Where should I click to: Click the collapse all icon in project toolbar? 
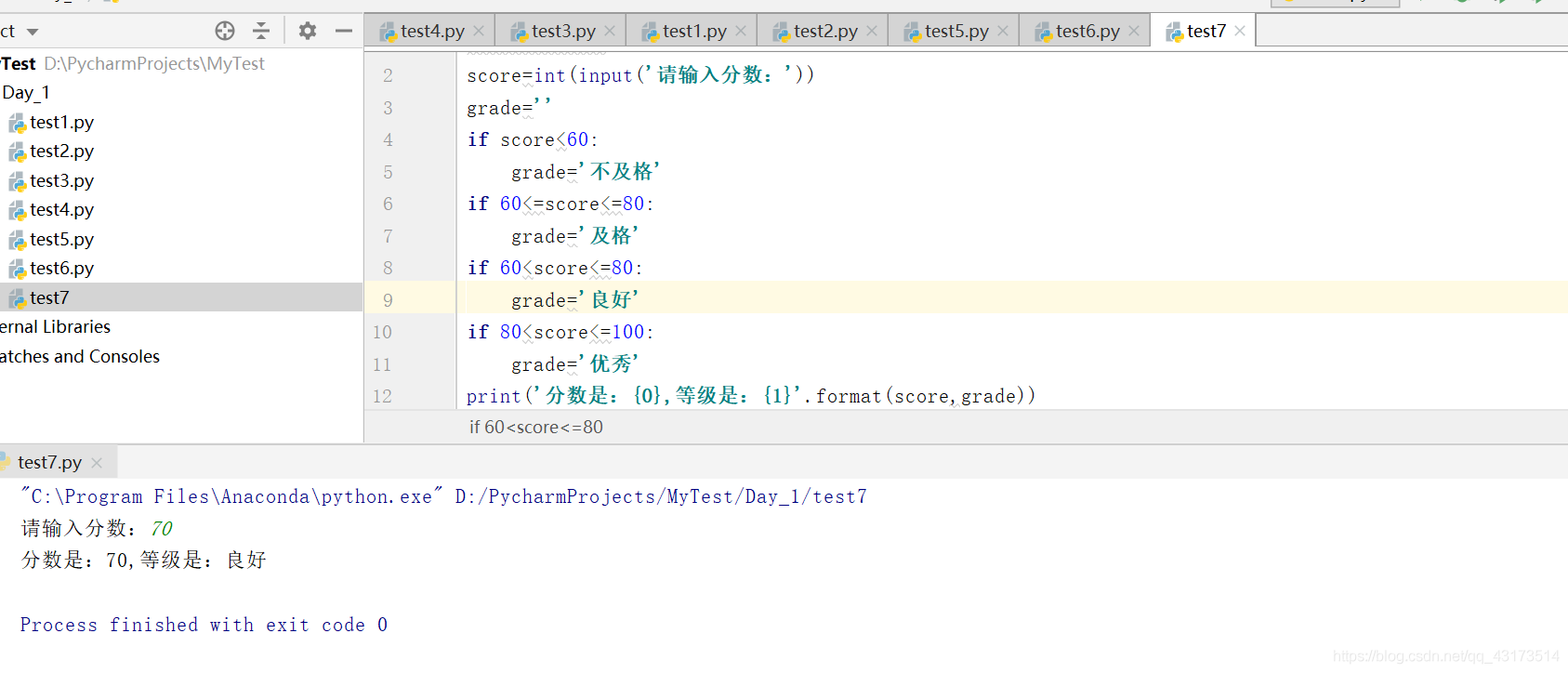[261, 31]
